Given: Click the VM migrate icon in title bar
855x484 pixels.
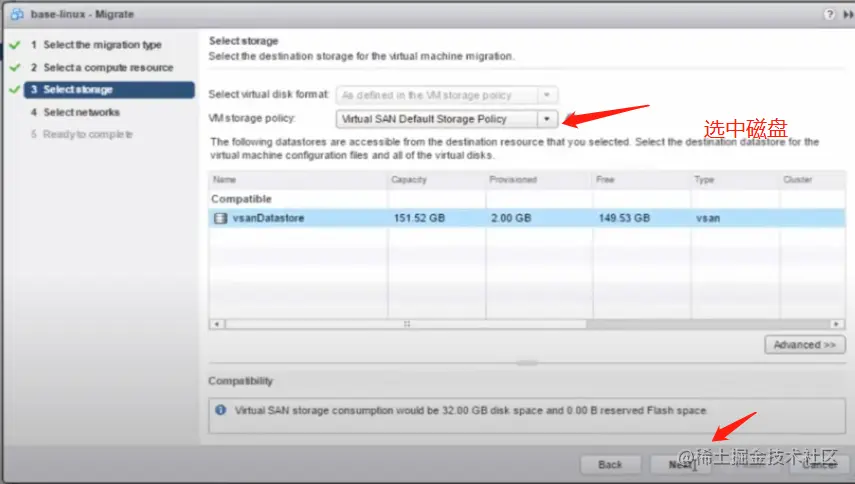Looking at the screenshot, I should [x=17, y=14].
